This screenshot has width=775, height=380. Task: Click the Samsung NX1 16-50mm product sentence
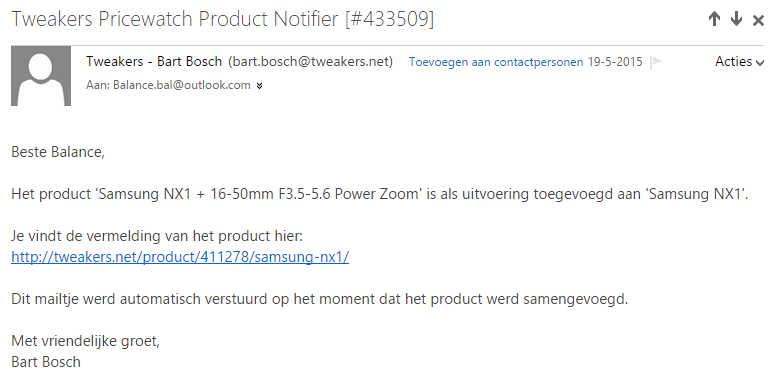[380, 195]
